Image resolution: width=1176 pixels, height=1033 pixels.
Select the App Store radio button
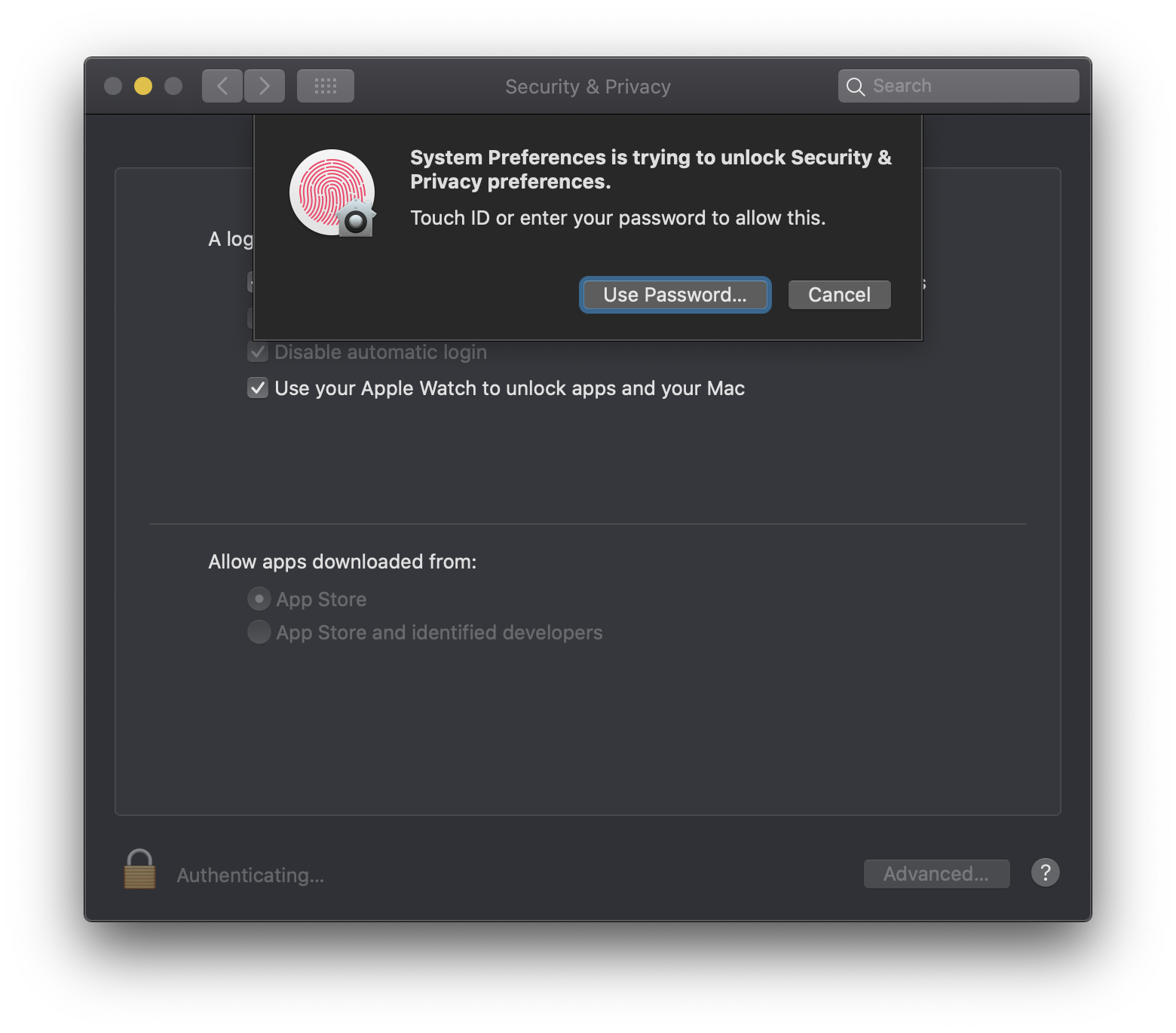pos(259,599)
